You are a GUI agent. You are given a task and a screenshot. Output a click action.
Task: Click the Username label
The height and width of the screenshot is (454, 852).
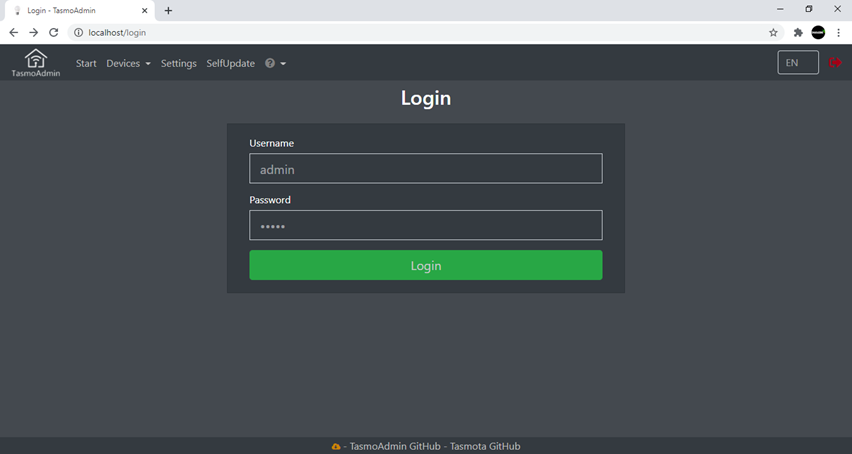(272, 143)
